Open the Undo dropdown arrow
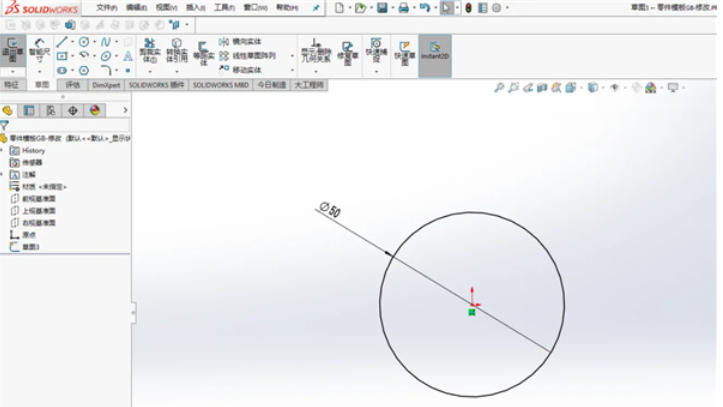The height and width of the screenshot is (407, 723). [x=433, y=7]
